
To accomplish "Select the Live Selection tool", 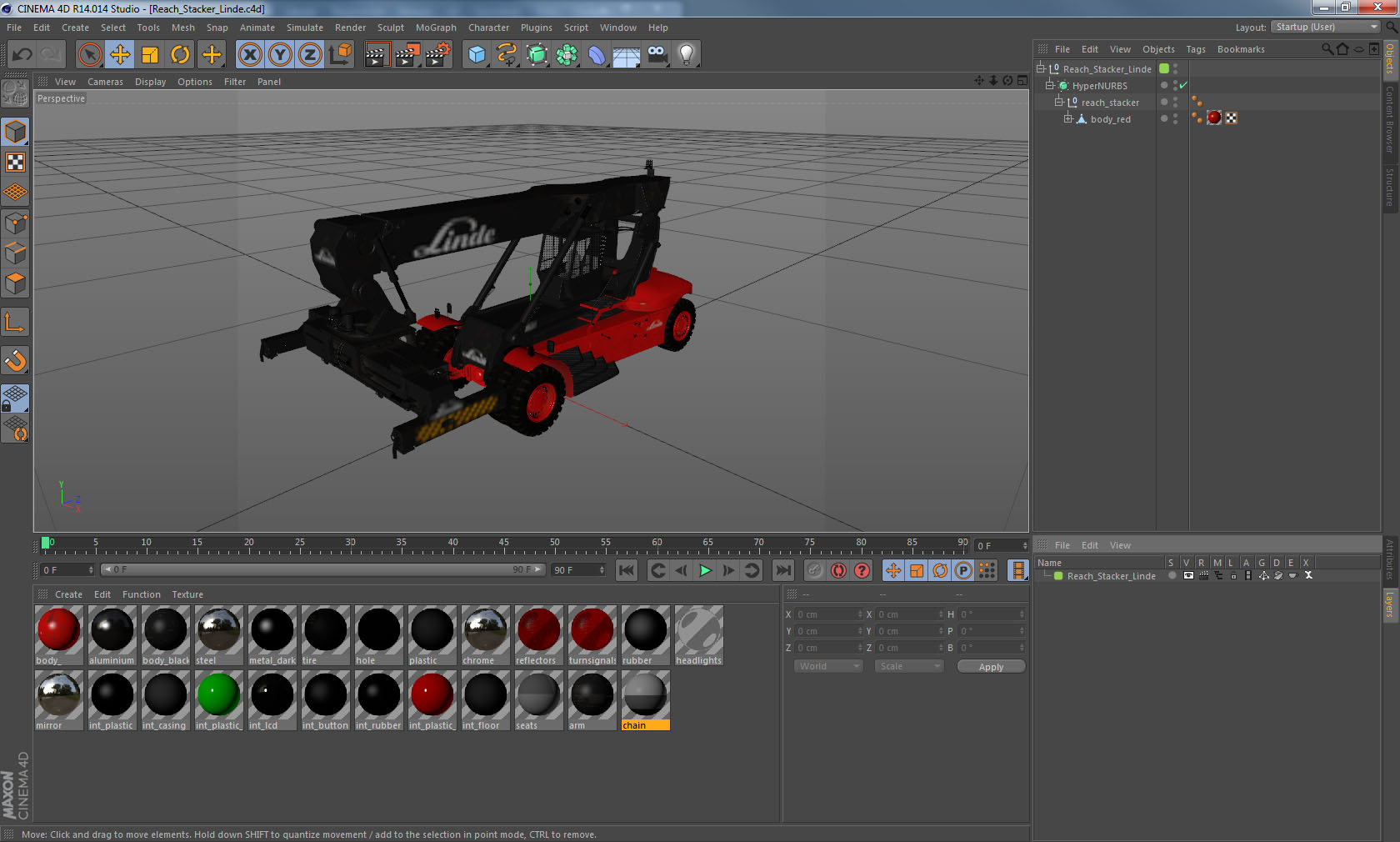I will click(x=89, y=55).
